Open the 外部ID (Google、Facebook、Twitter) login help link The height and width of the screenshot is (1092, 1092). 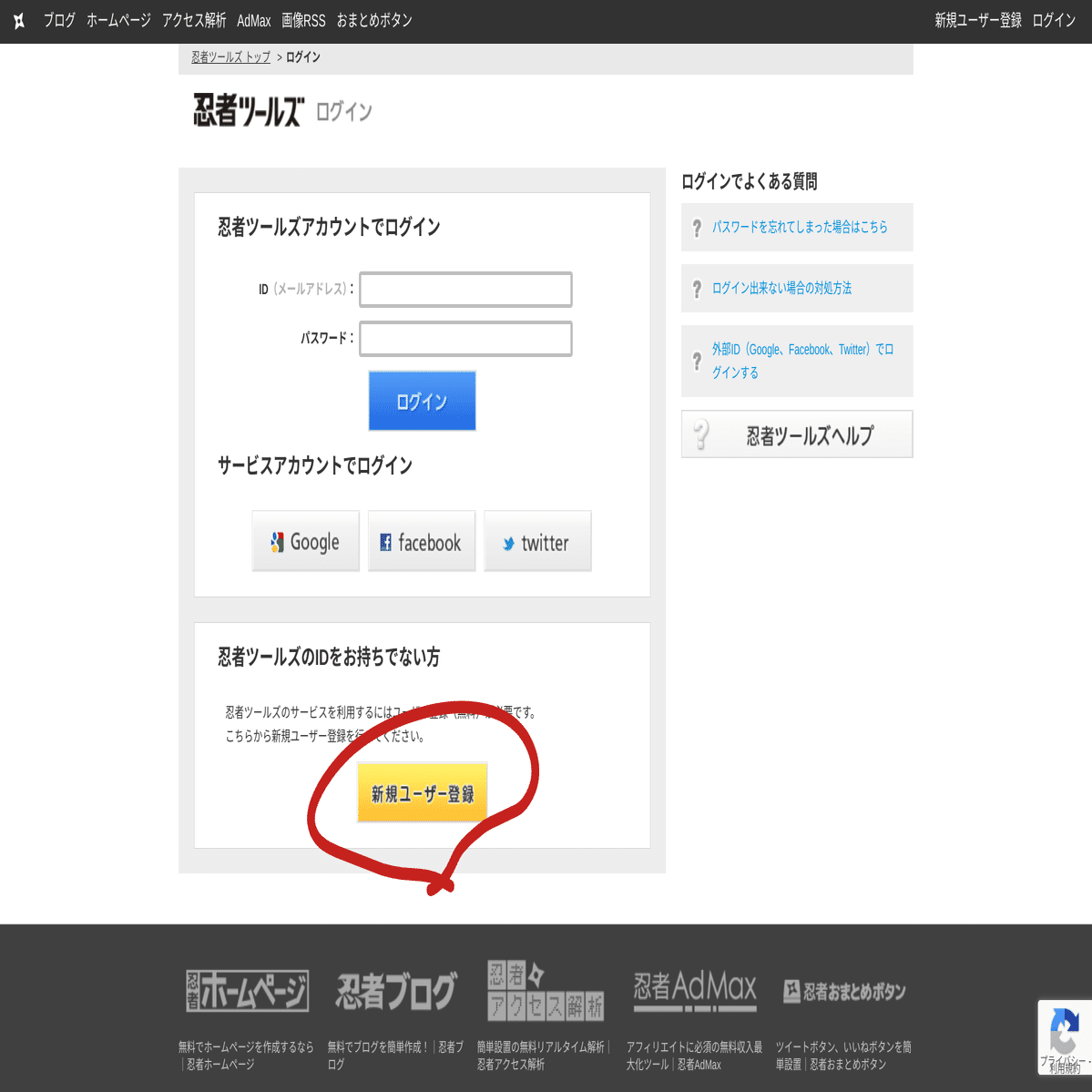tap(802, 361)
